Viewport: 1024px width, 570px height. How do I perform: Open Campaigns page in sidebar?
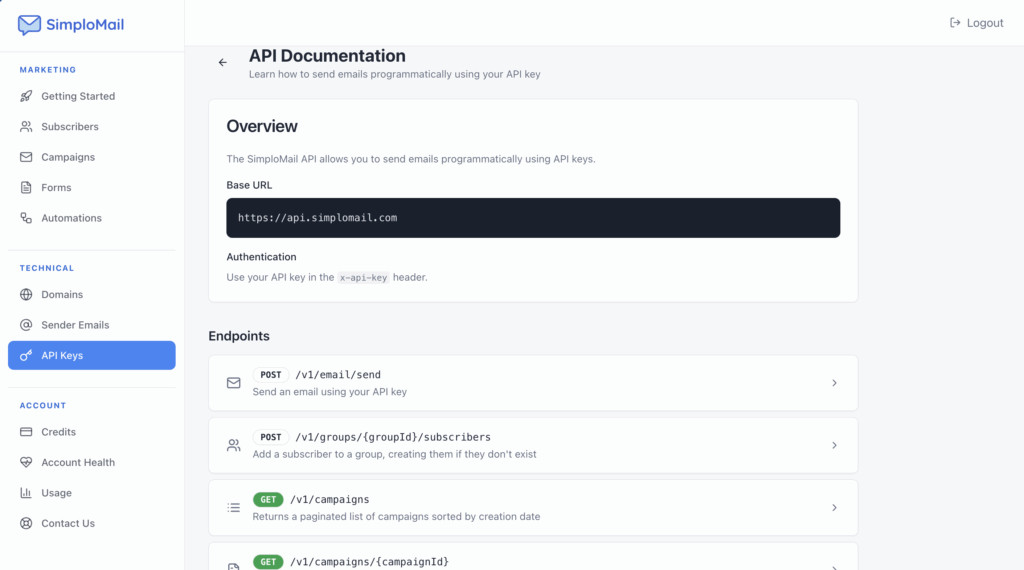(91, 157)
